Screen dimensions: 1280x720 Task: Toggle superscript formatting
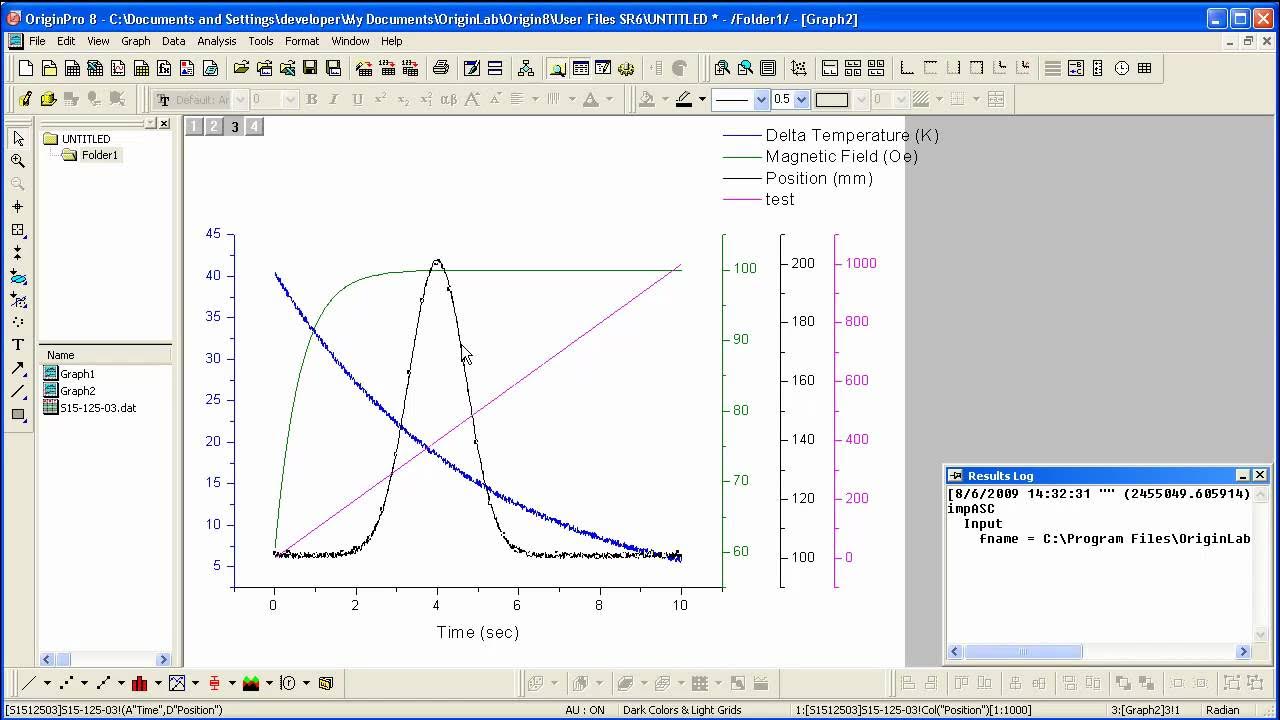tap(380, 99)
